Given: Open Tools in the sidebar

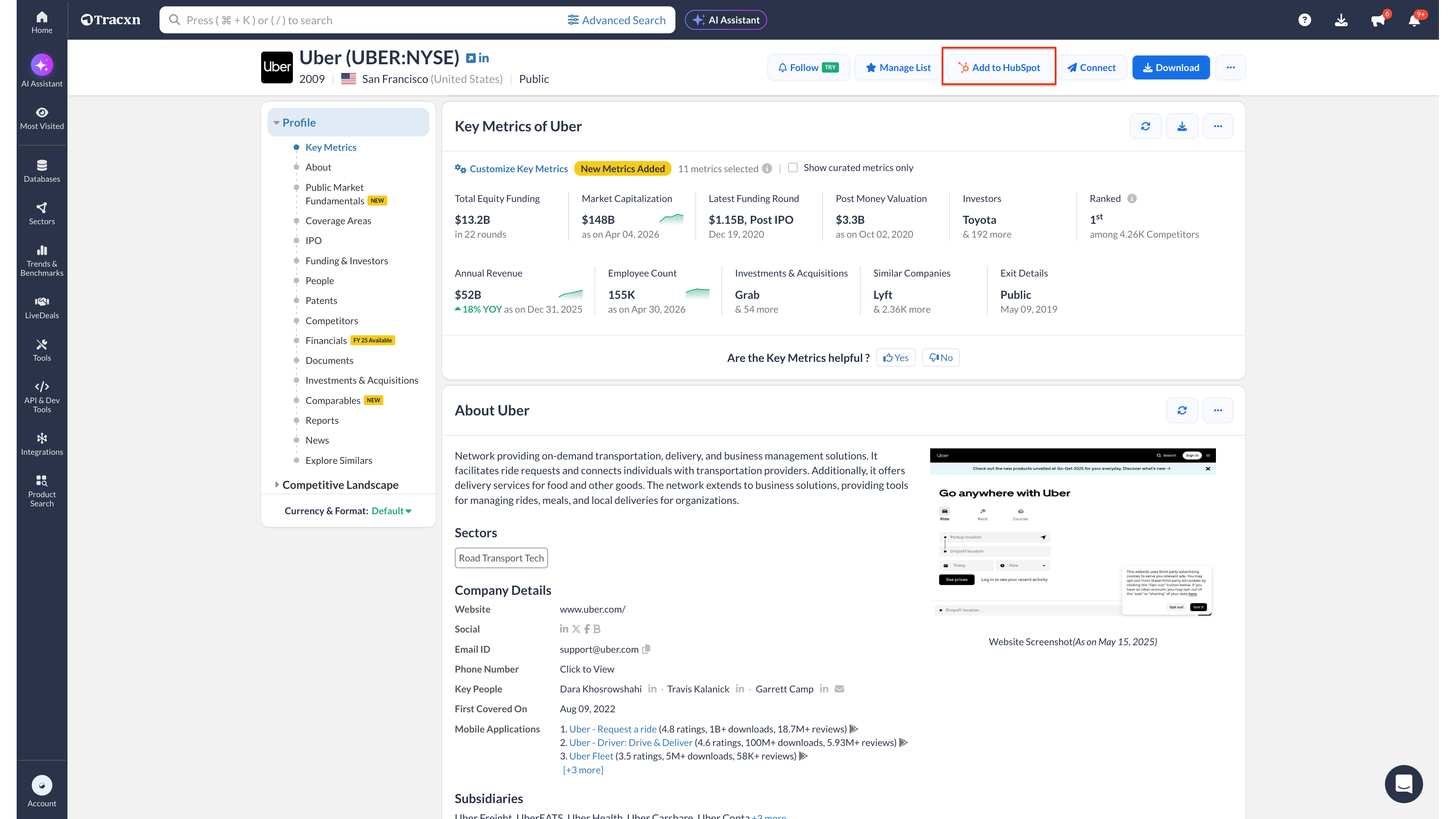Looking at the screenshot, I should 42,350.
